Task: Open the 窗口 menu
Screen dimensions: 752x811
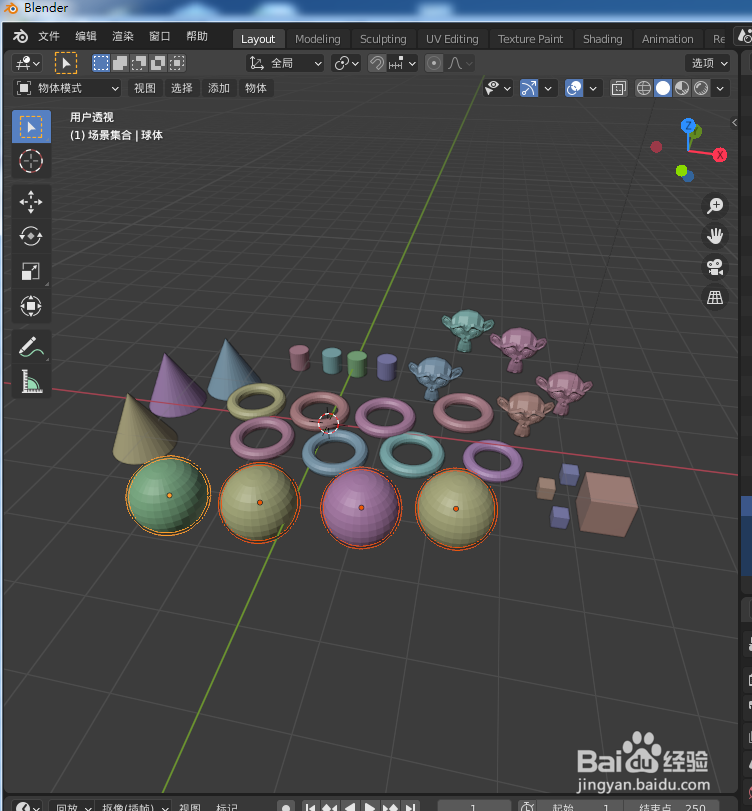Action: coord(160,36)
